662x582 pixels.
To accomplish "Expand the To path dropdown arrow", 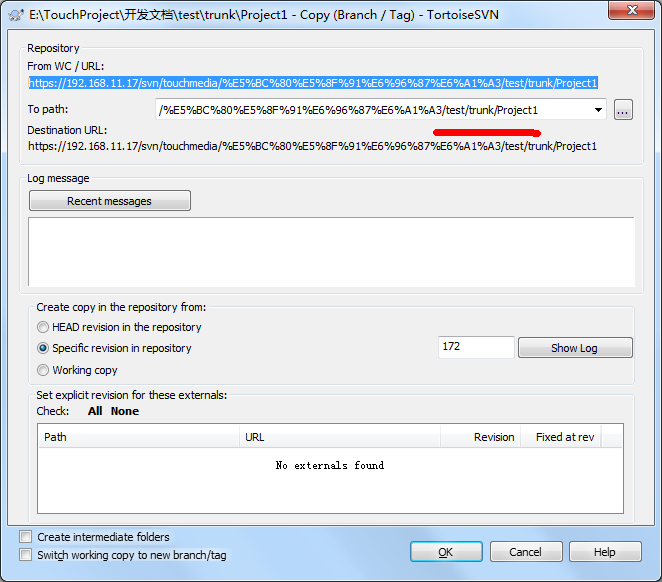I will click(598, 110).
